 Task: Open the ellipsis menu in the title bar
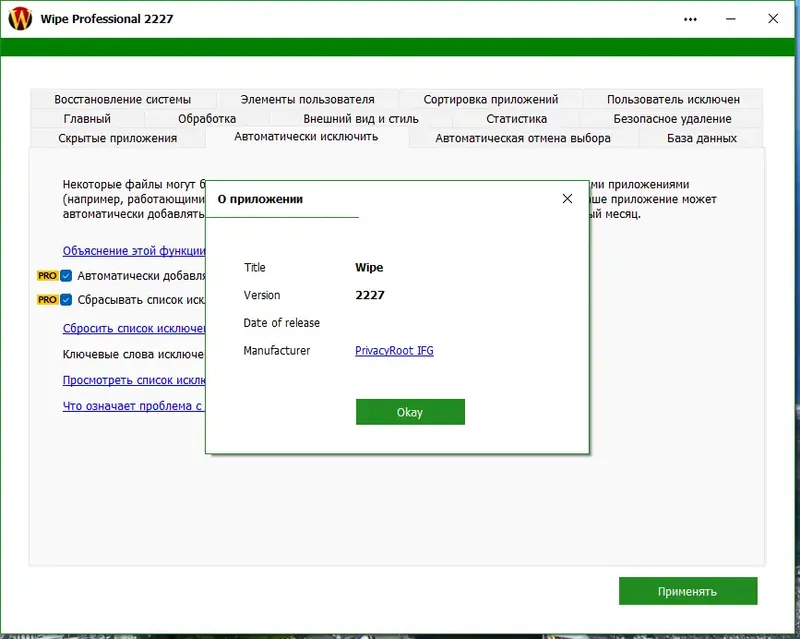tap(689, 18)
